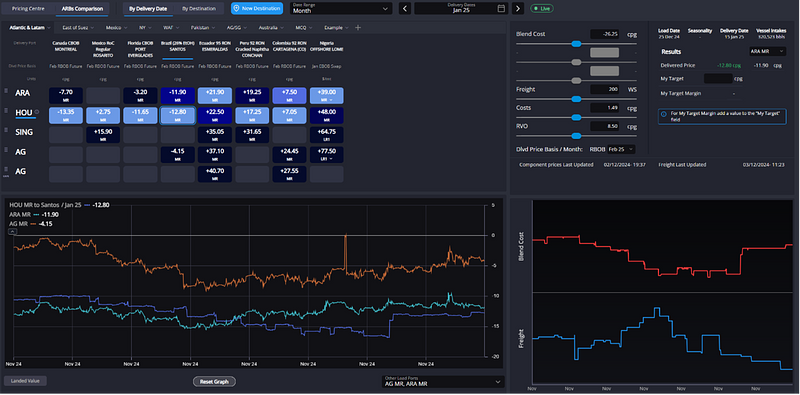Open the Date Range Month dropdown
800x395 pixels.
tap(341, 8)
